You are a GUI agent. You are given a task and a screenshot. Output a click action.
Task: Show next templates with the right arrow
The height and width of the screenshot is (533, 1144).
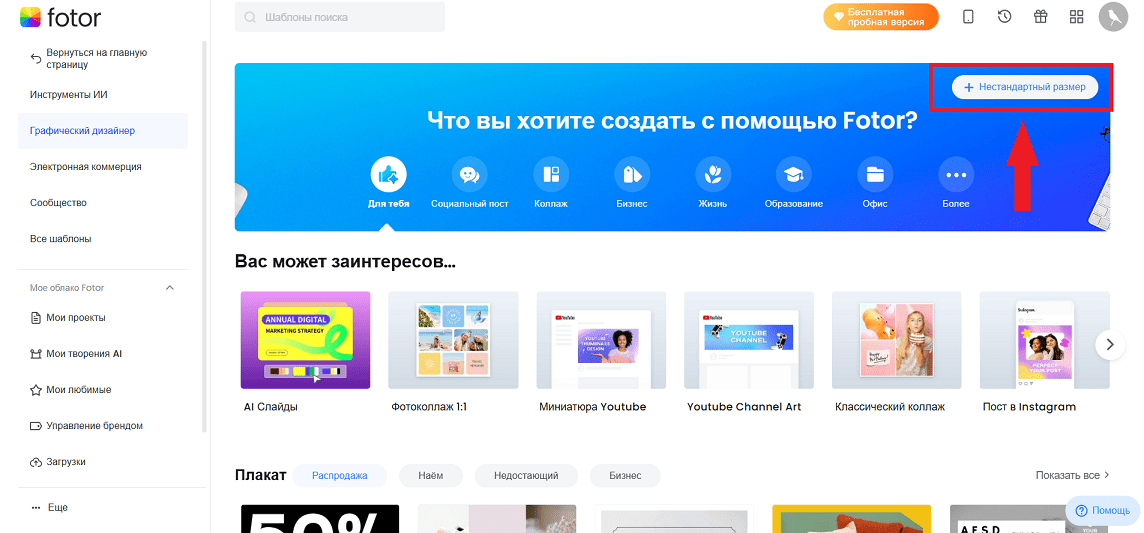1110,344
